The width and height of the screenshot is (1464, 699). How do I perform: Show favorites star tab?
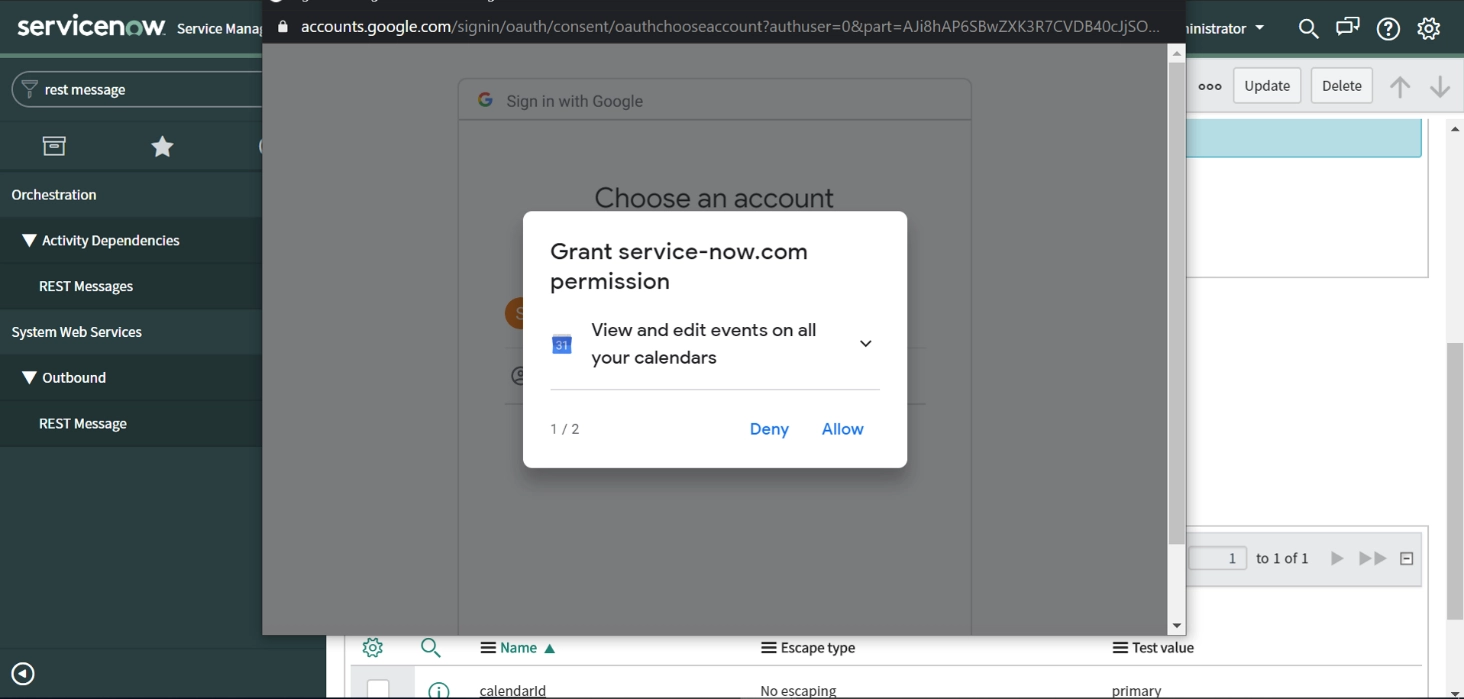click(162, 147)
